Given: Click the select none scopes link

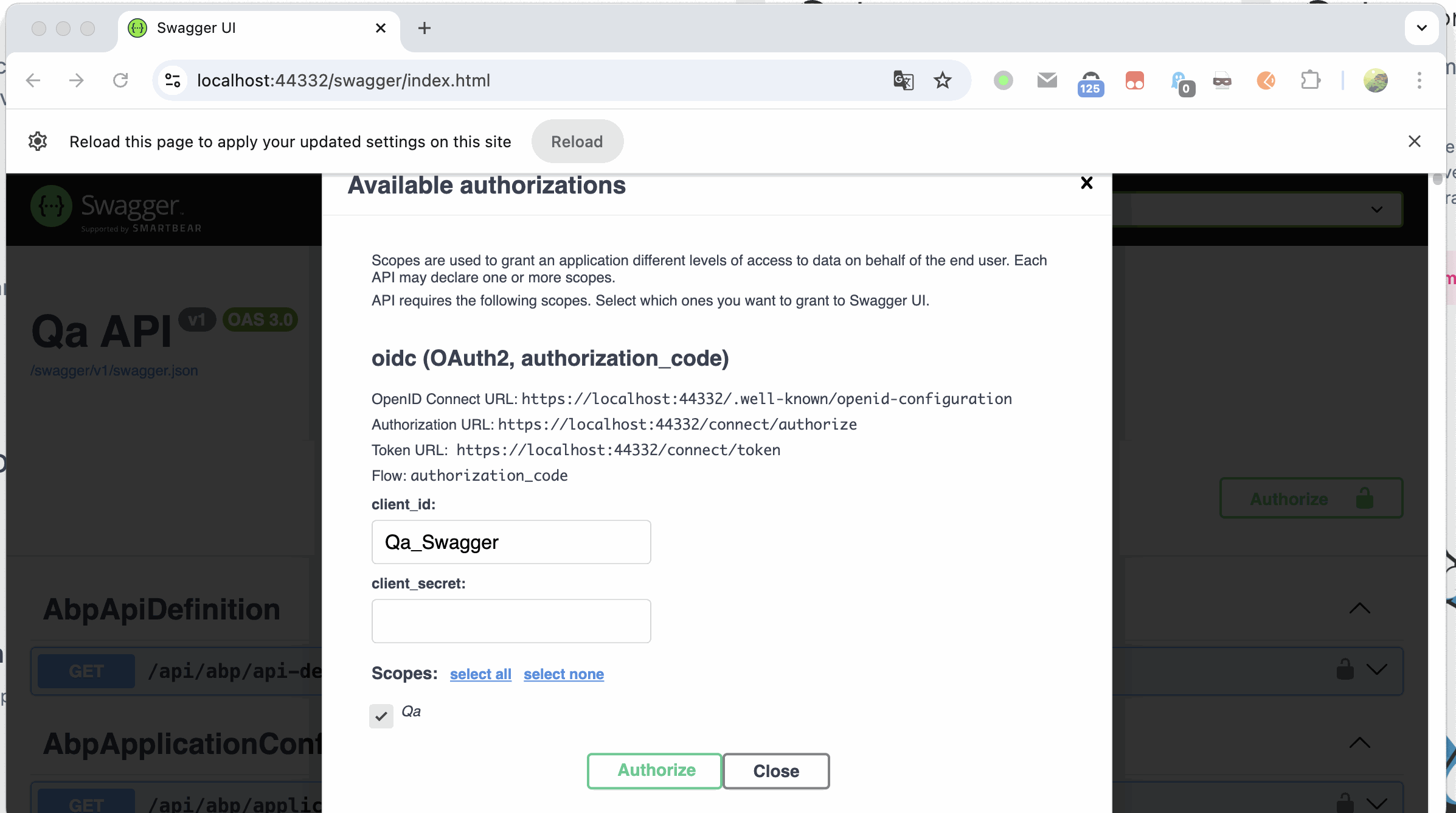Looking at the screenshot, I should pyautogui.click(x=563, y=674).
